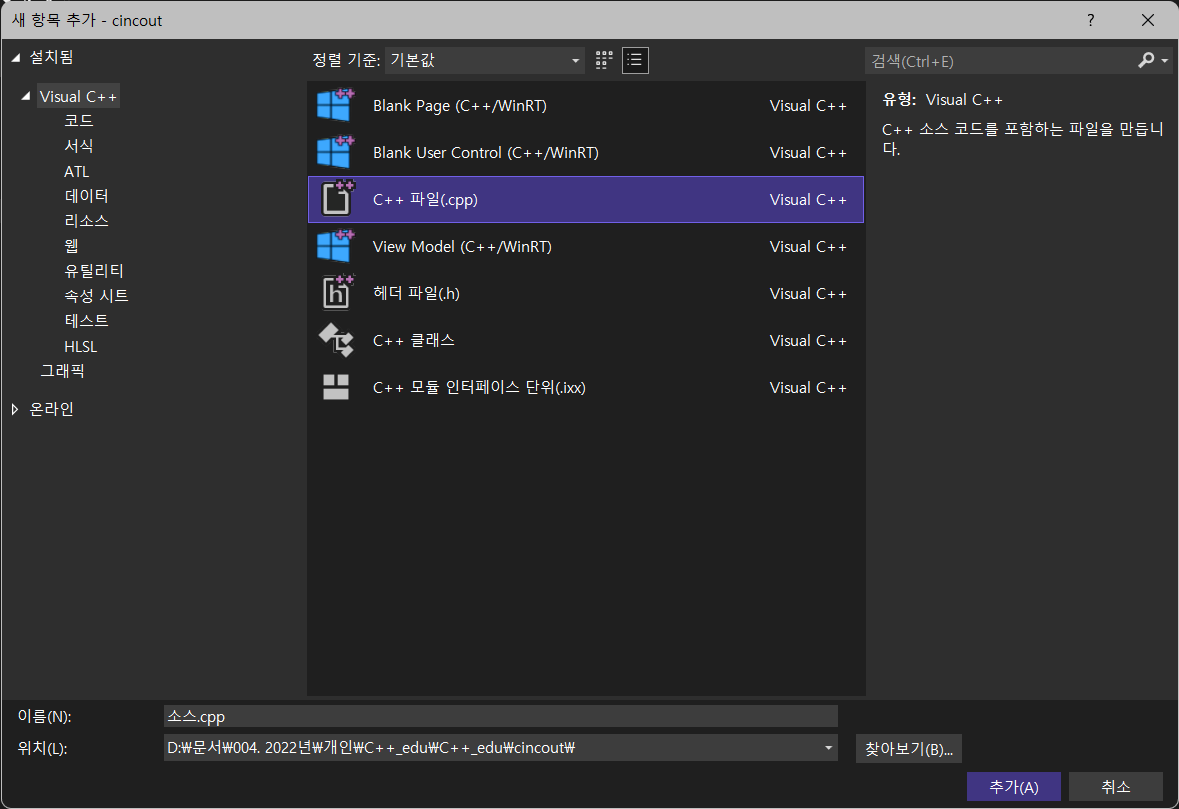
Task: Select the ATL category
Action: pos(77,171)
